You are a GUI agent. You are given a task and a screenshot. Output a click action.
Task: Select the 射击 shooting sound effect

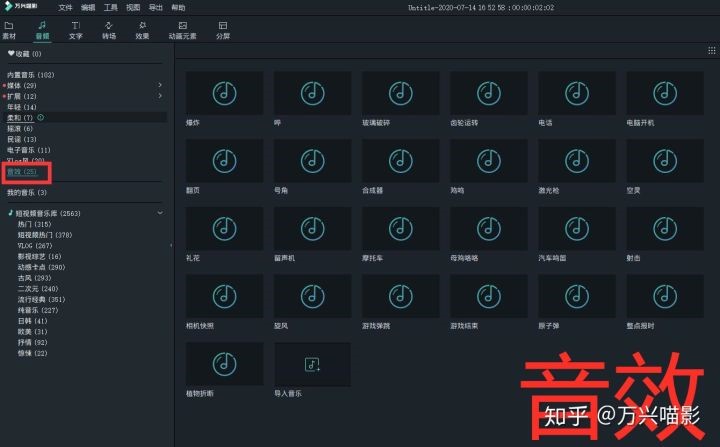click(665, 228)
